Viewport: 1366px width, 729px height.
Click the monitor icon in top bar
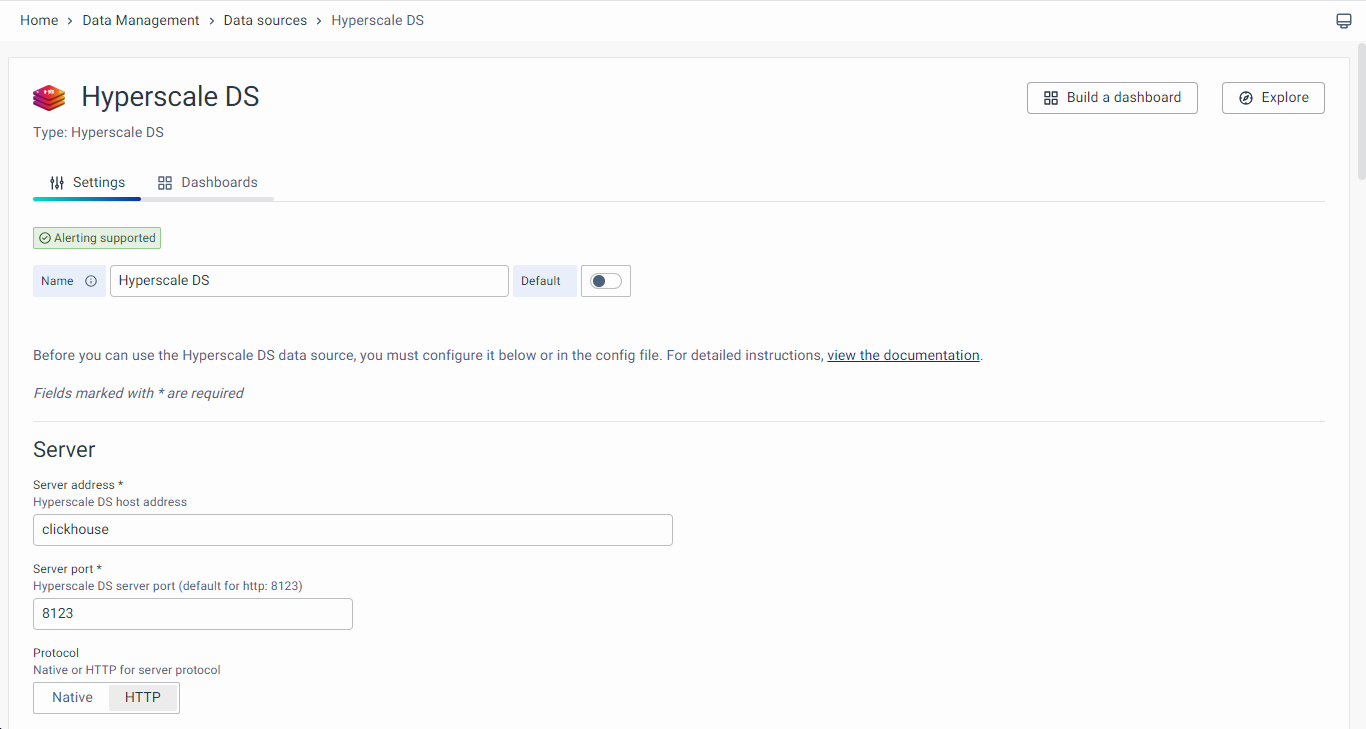click(1344, 21)
